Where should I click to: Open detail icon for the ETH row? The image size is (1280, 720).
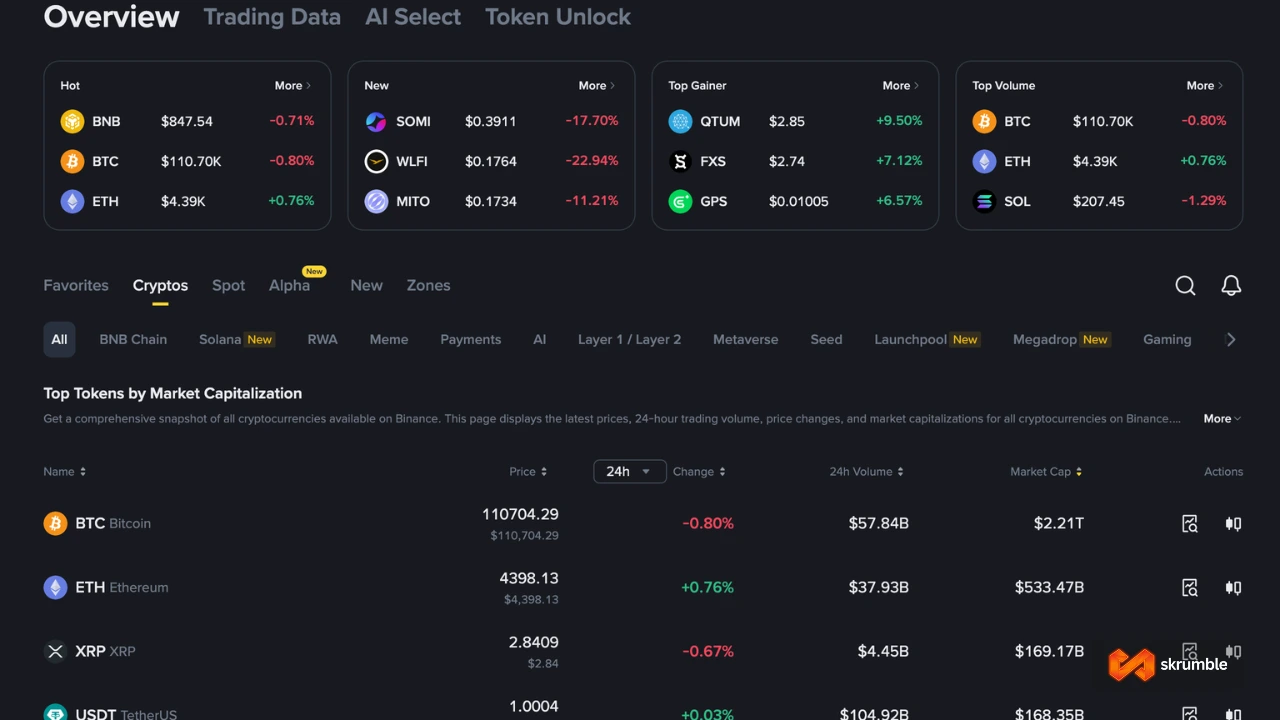pyautogui.click(x=1189, y=587)
